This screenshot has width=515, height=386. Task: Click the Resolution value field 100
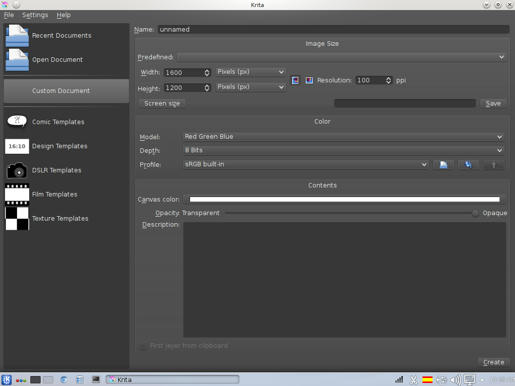point(370,80)
